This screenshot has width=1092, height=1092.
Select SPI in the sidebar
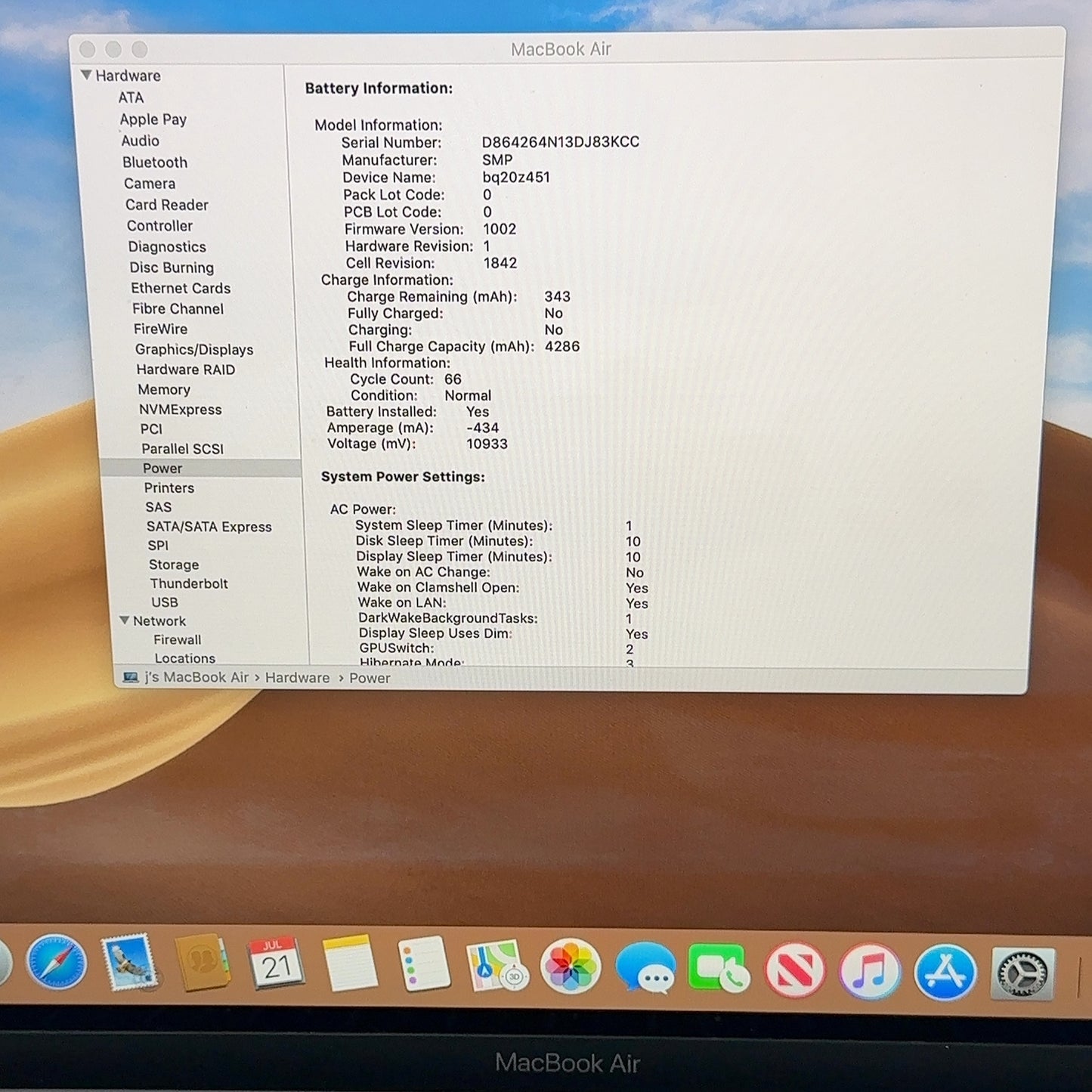158,546
